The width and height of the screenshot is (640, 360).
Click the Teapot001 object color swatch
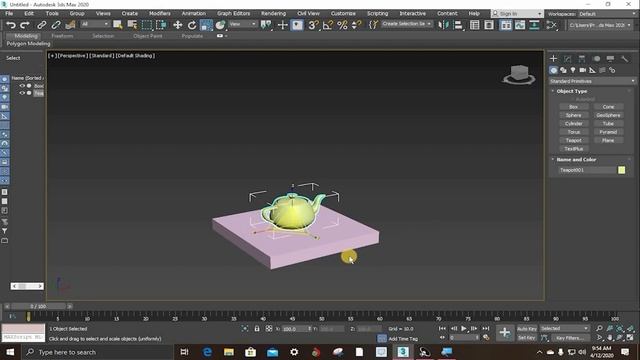point(621,170)
